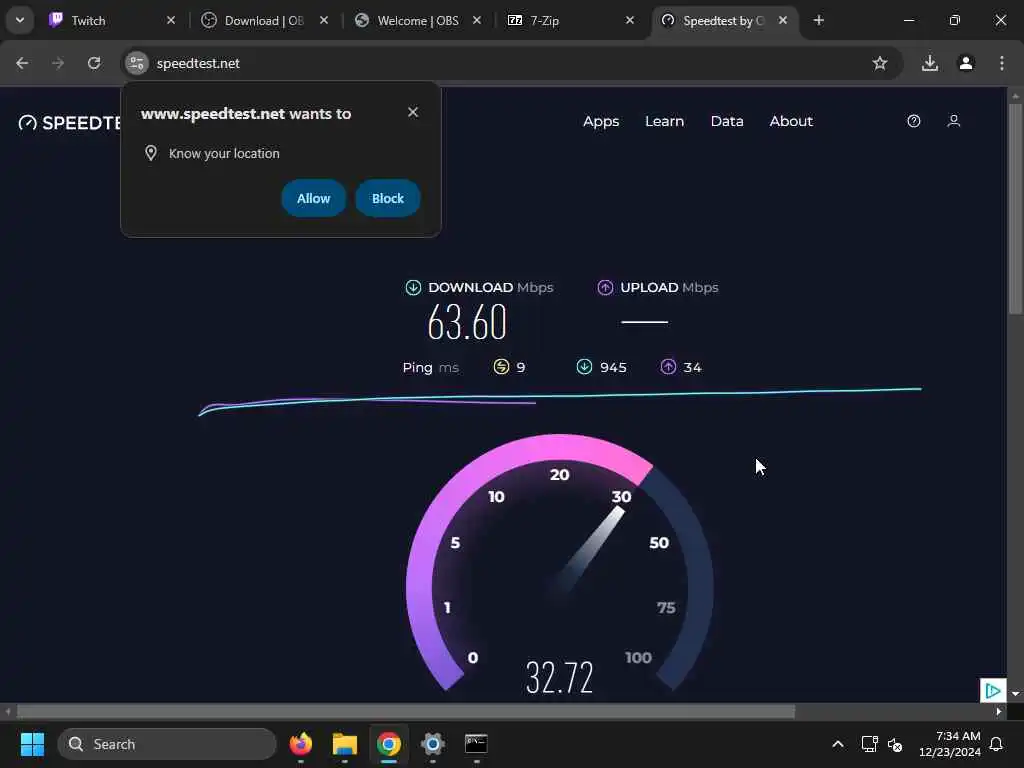Click the 32.72 gauge speed reading

559,677
